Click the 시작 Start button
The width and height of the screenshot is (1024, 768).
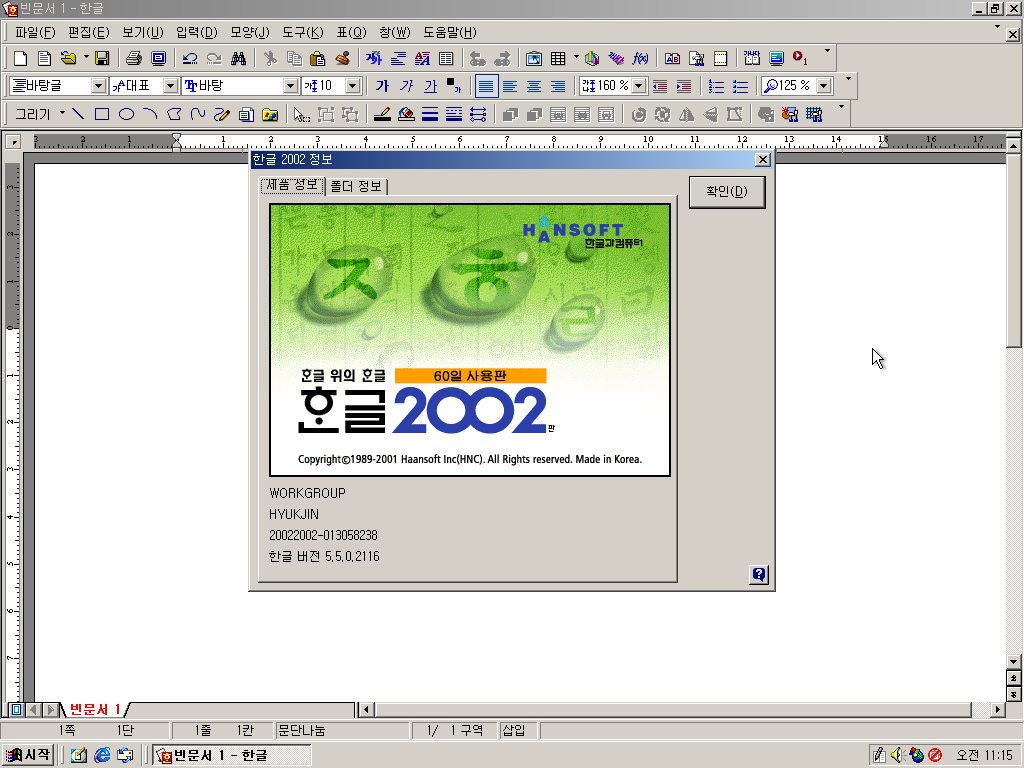pos(27,755)
